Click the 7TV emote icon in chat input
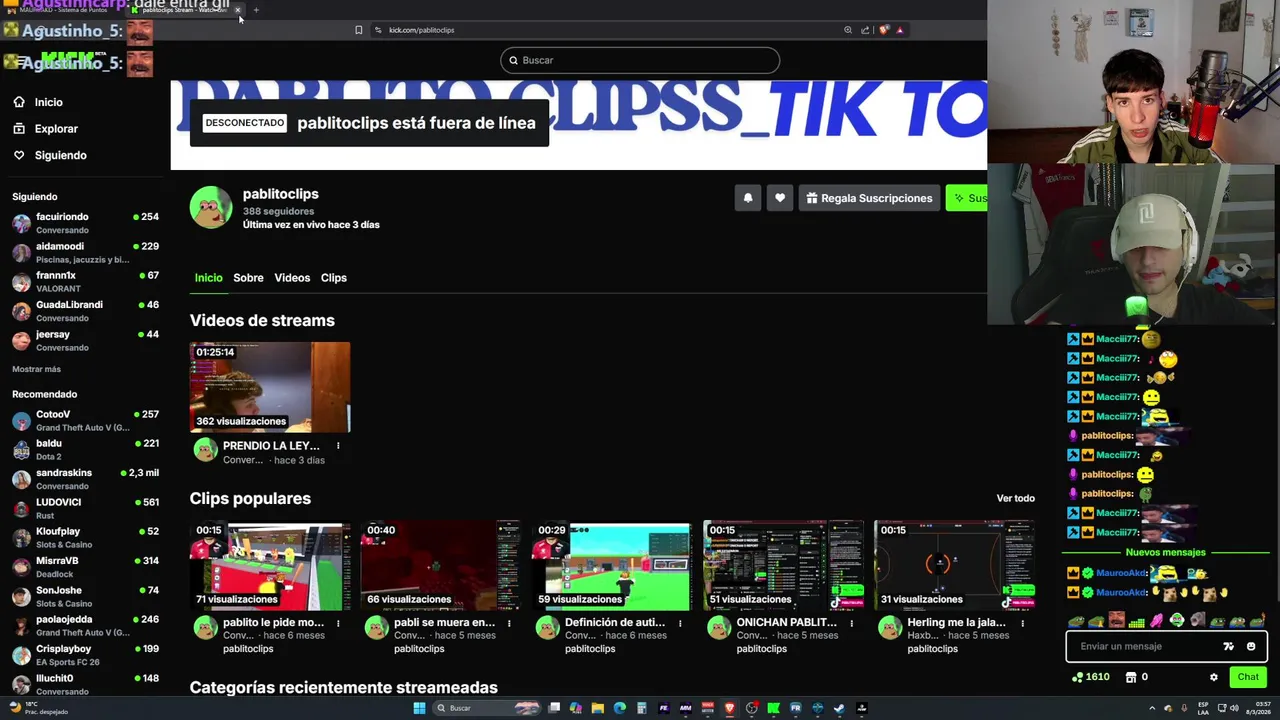This screenshot has width=1280, height=720. point(1229,646)
